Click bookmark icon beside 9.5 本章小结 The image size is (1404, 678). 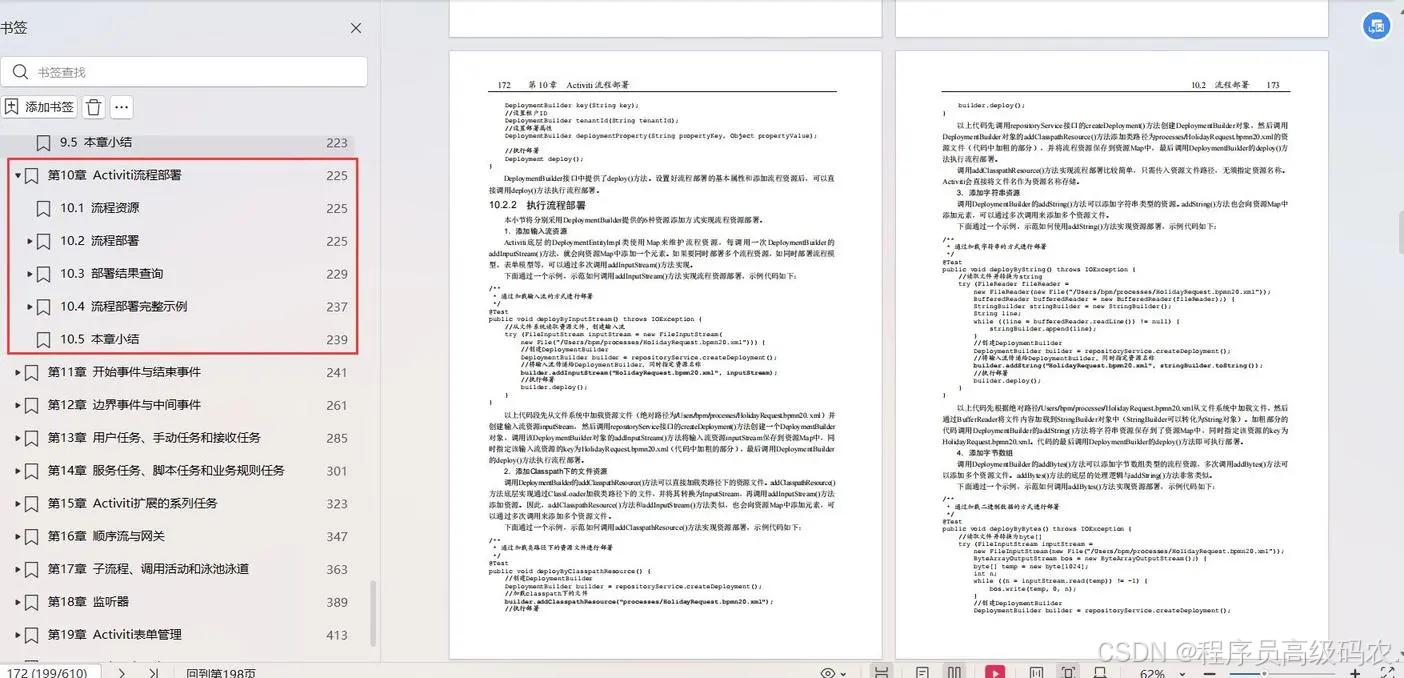point(43,143)
